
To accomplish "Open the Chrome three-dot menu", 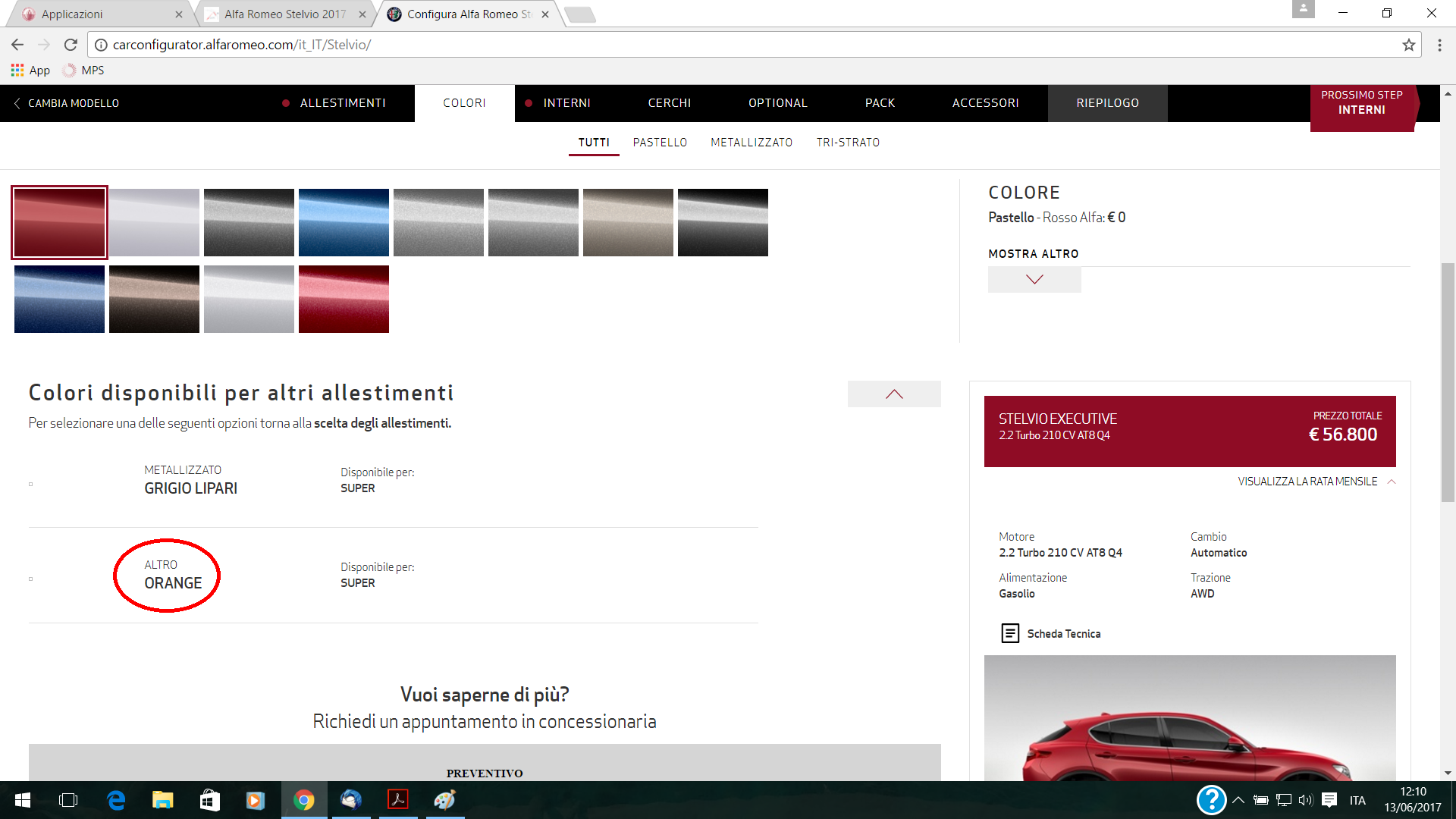I will tap(1439, 45).
